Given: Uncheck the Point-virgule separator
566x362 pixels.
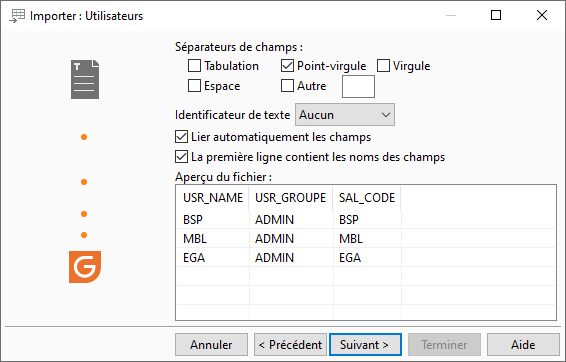Looking at the screenshot, I should coord(287,66).
